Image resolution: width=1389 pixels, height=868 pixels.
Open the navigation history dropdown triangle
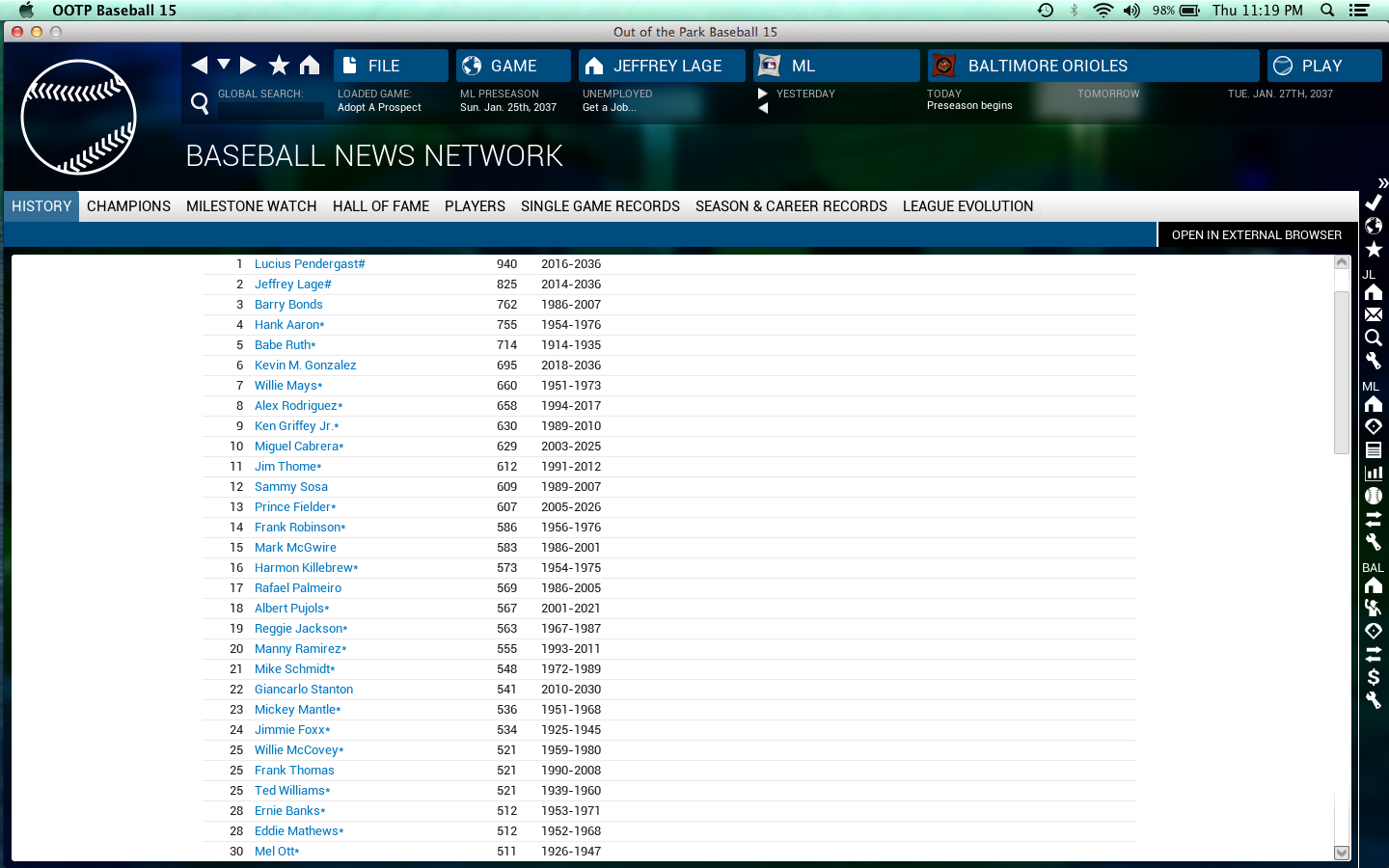(224, 65)
